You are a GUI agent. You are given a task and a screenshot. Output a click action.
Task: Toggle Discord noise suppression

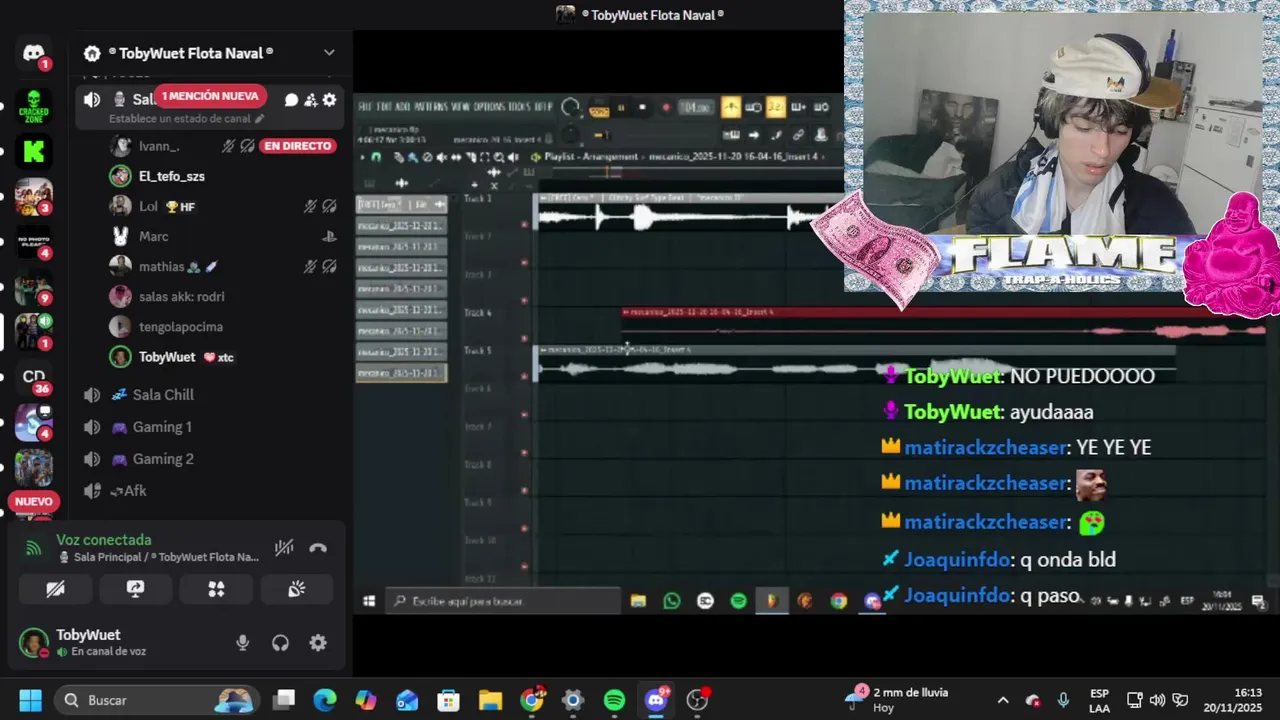(x=284, y=547)
